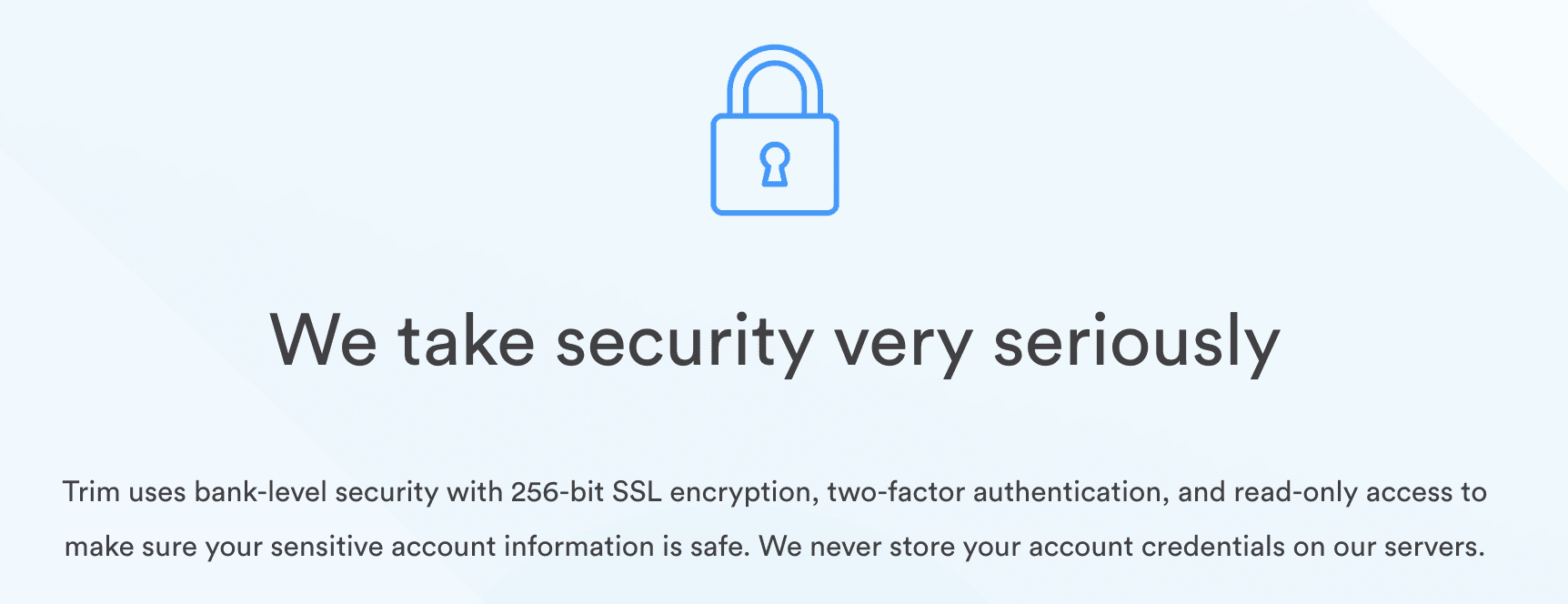1568x604 pixels.
Task: Click the word "take" in the heading
Action: point(466,343)
